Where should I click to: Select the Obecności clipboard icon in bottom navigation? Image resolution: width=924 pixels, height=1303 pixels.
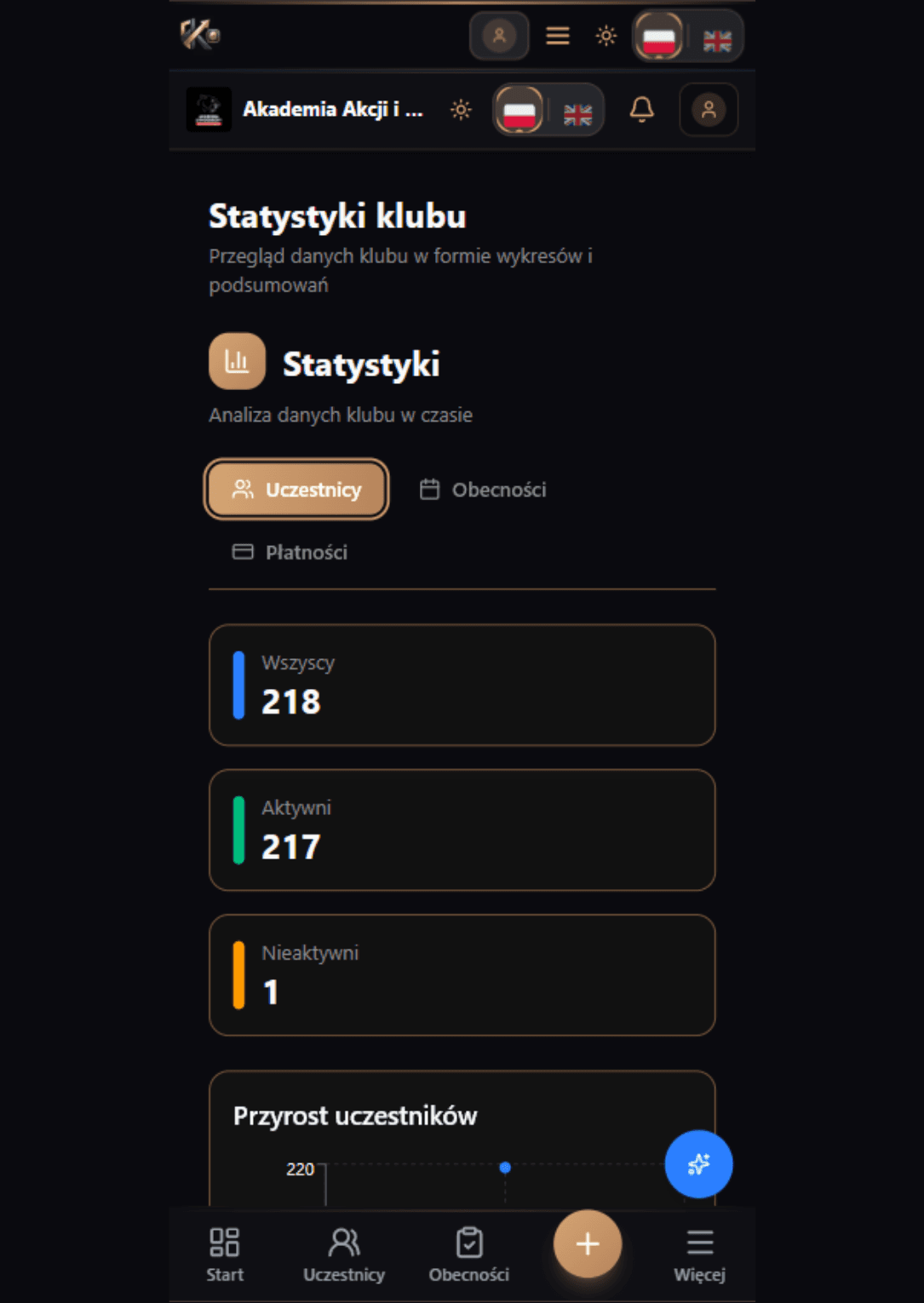tap(470, 1243)
